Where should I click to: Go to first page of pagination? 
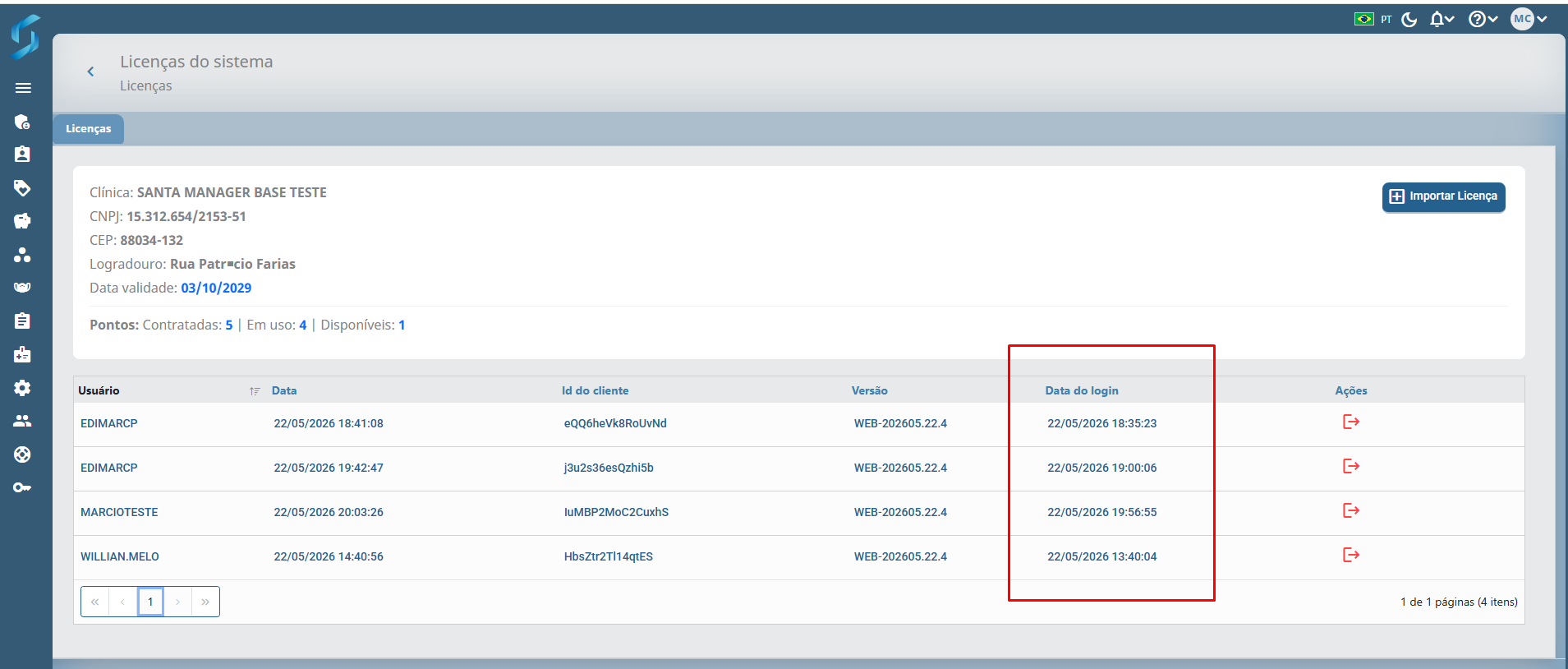(95, 602)
